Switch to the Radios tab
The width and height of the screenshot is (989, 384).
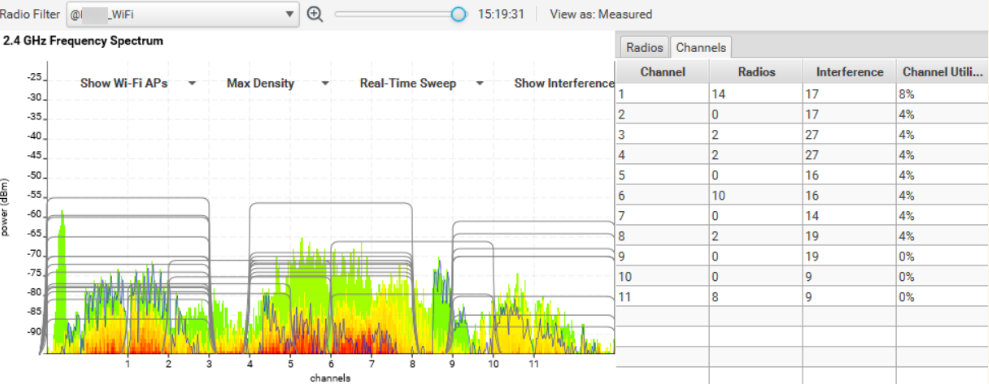click(645, 47)
